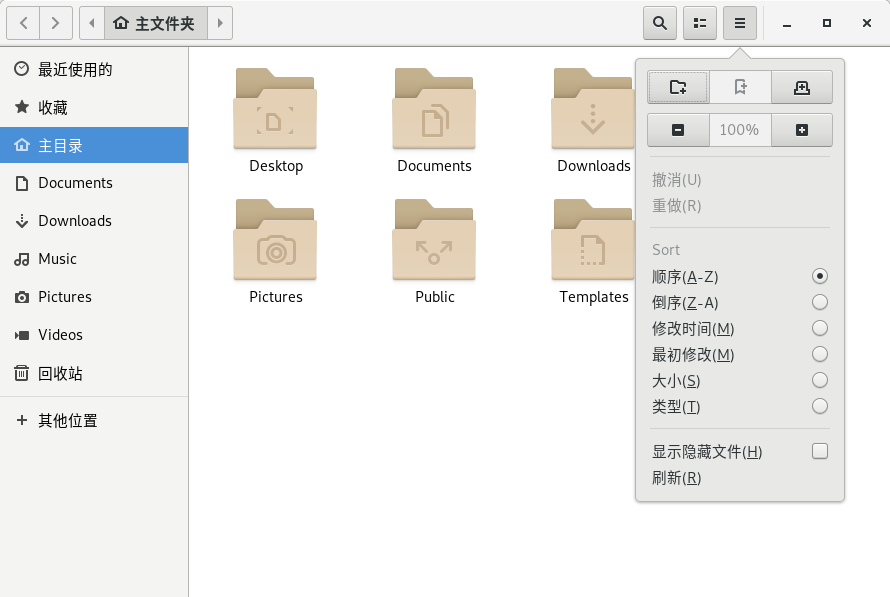Click the new folder icon button
Screen dimensions: 890x597
678,87
